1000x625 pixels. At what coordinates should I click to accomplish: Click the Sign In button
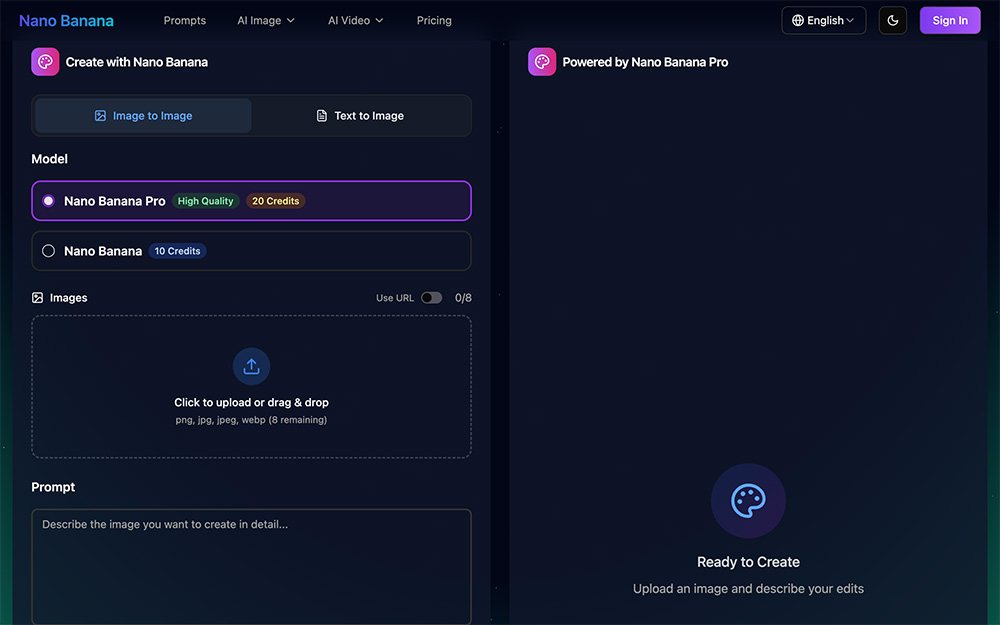pyautogui.click(x=949, y=20)
